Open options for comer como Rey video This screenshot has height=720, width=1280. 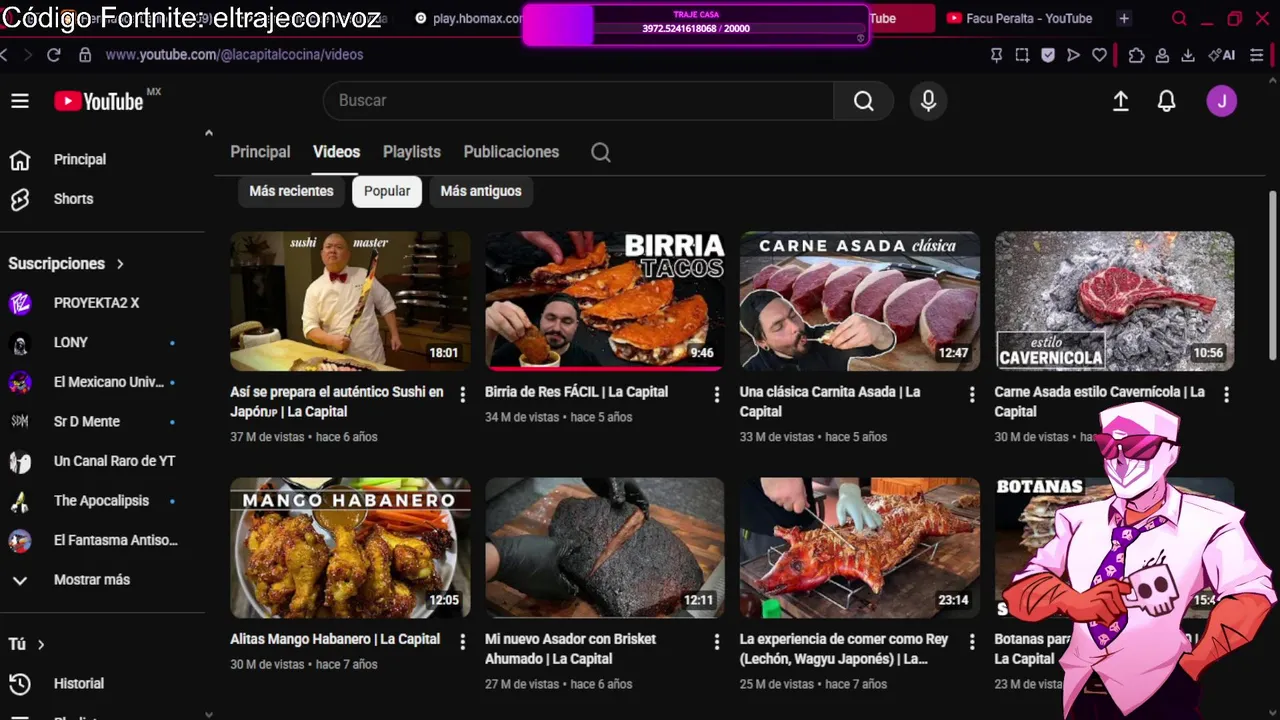(971, 642)
